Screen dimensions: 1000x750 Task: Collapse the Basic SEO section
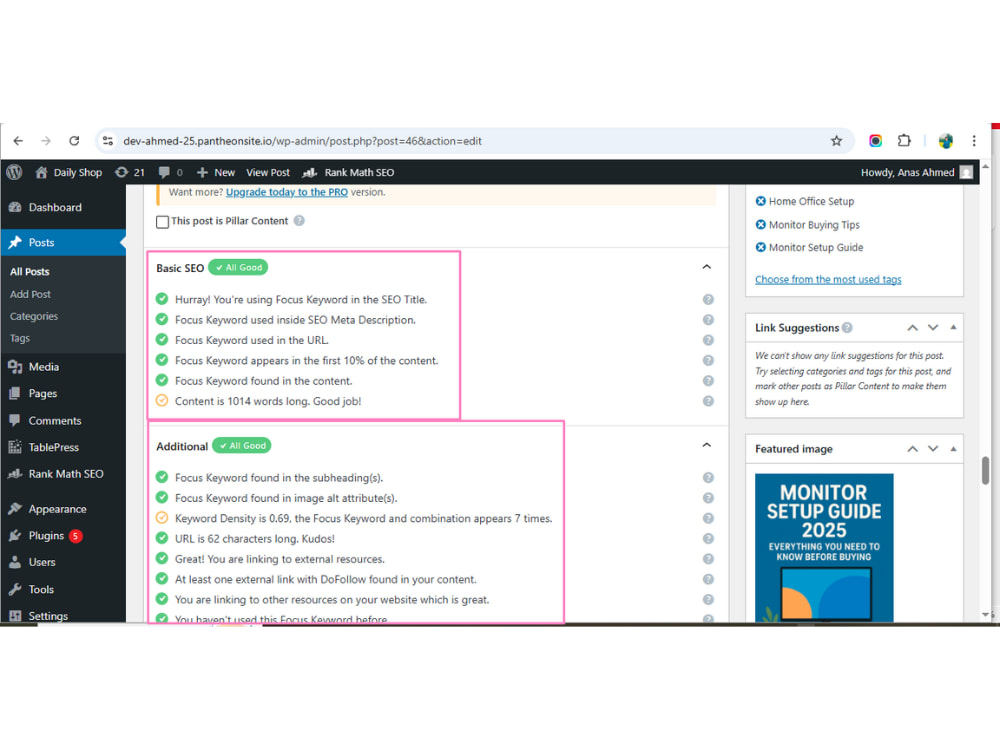coord(707,267)
